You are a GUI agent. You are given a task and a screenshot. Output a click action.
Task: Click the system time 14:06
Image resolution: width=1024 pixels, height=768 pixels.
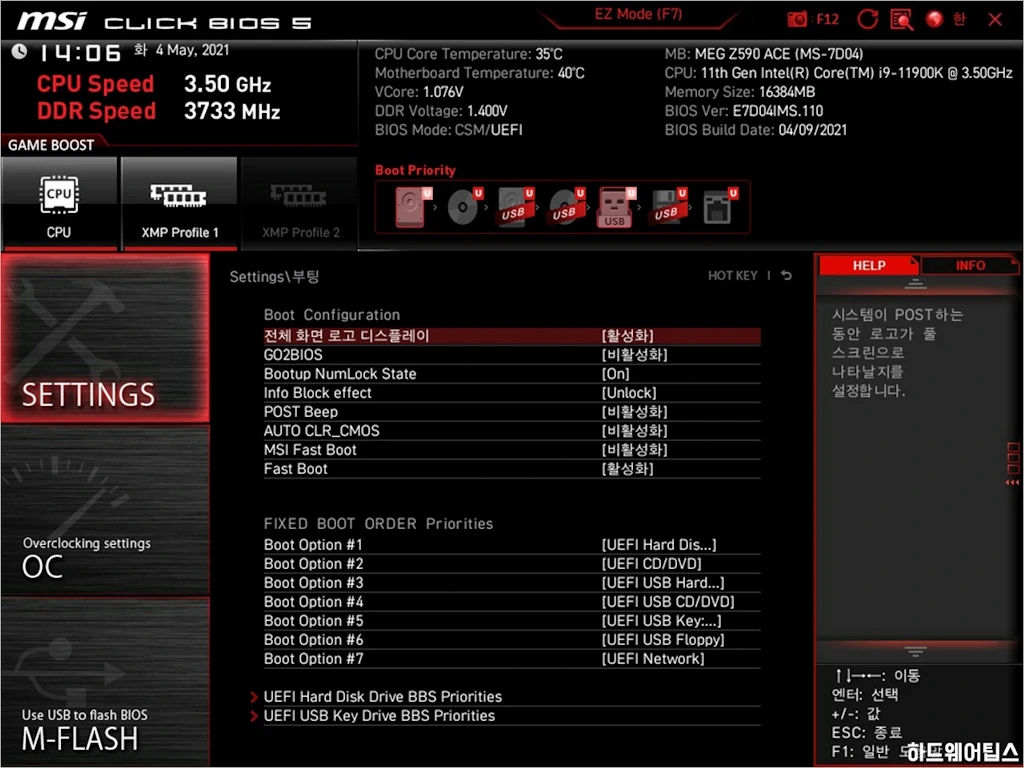(79, 53)
